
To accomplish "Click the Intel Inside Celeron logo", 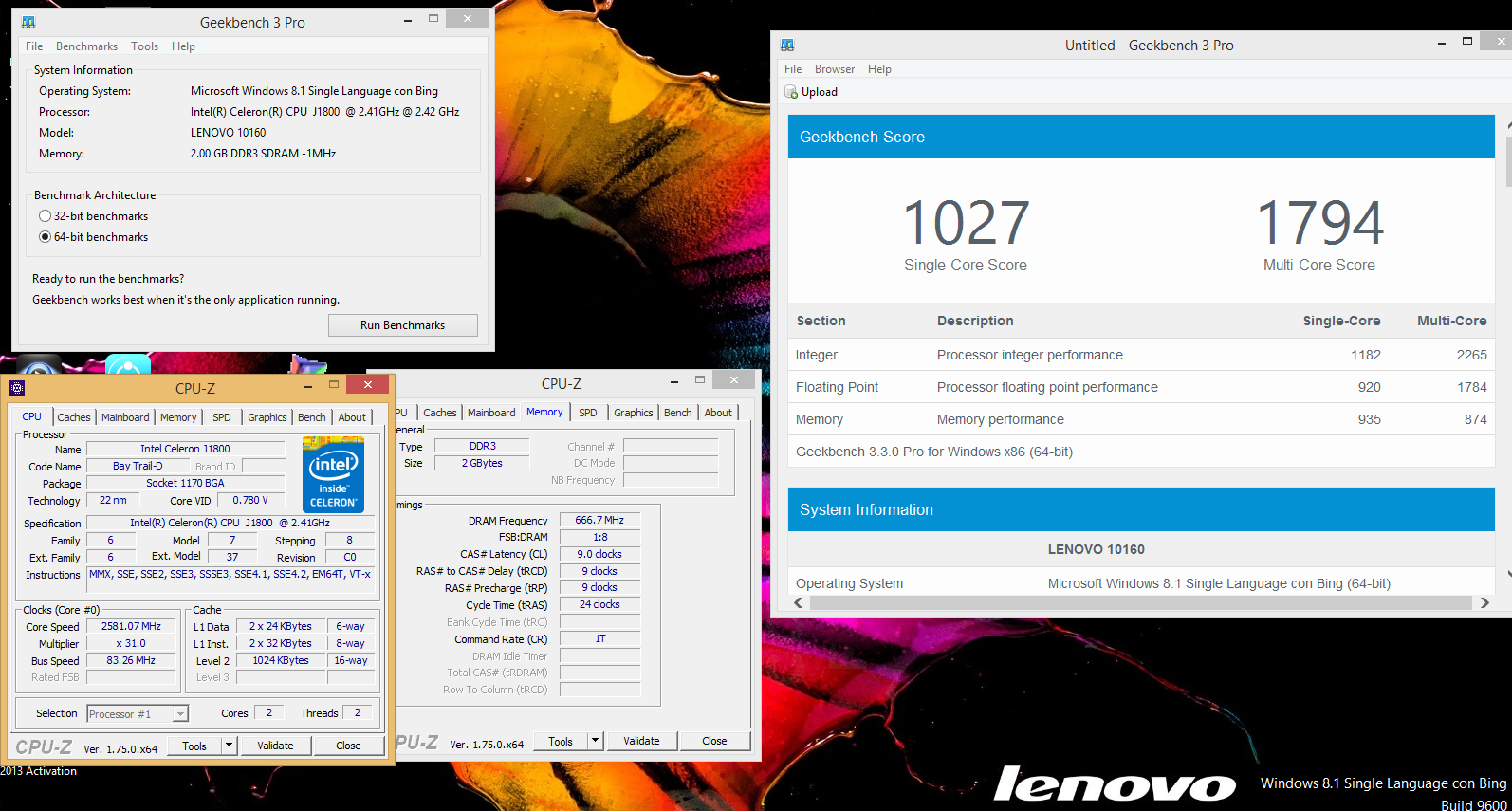I will (x=333, y=474).
